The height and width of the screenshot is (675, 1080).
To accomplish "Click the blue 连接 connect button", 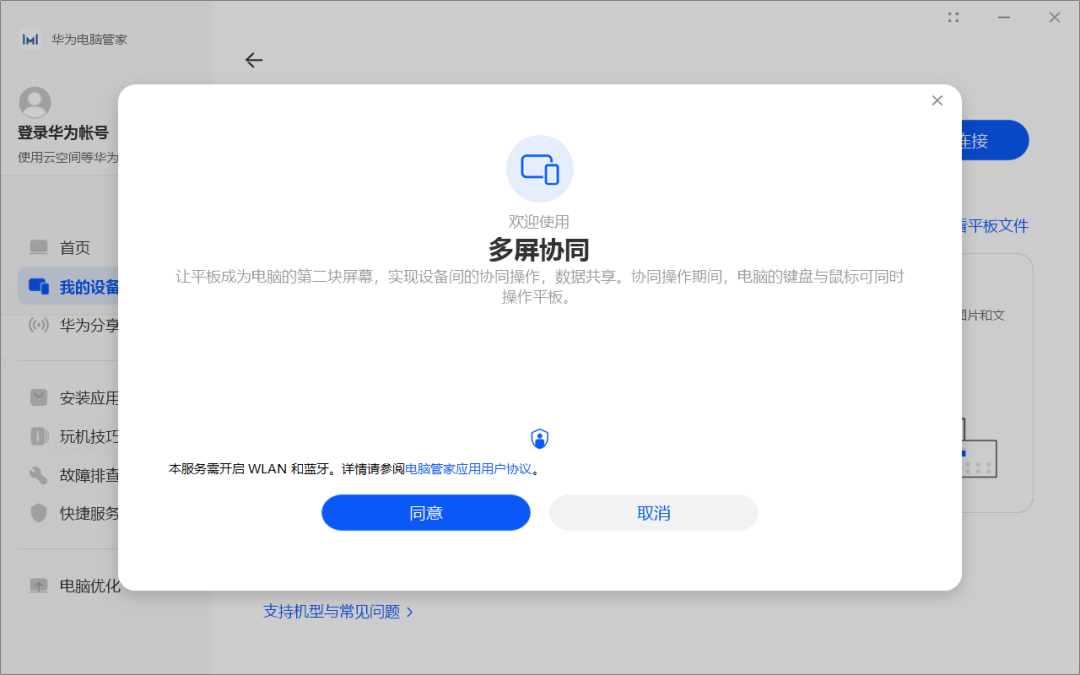I will (x=994, y=141).
